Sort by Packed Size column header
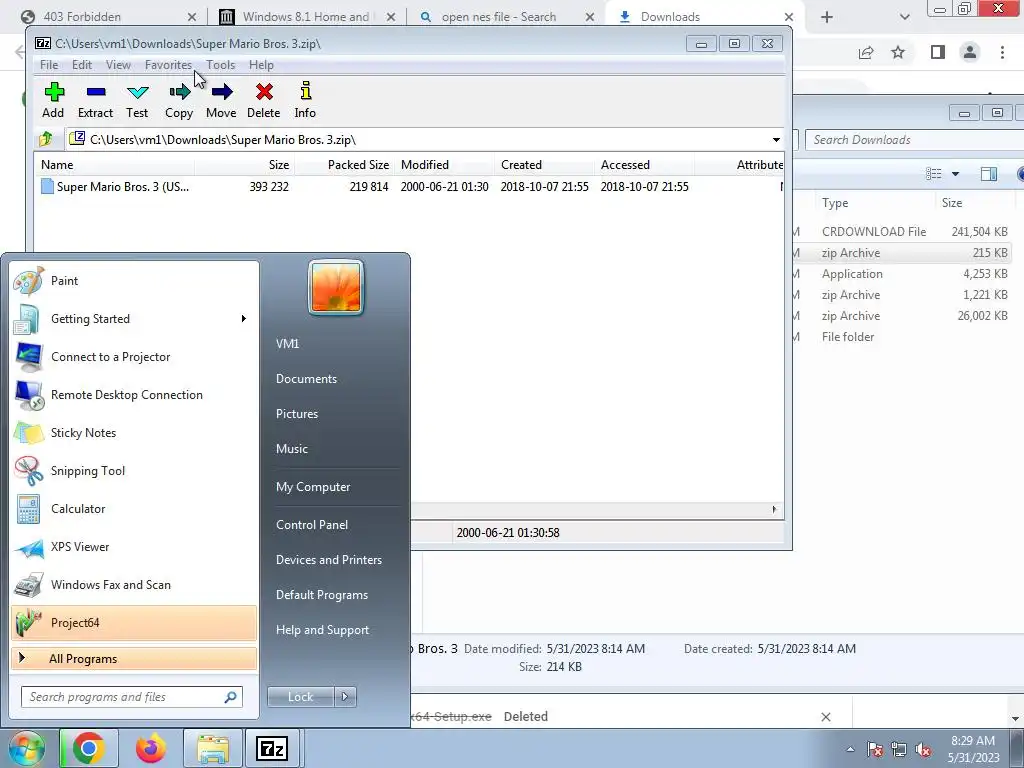 pos(345,165)
